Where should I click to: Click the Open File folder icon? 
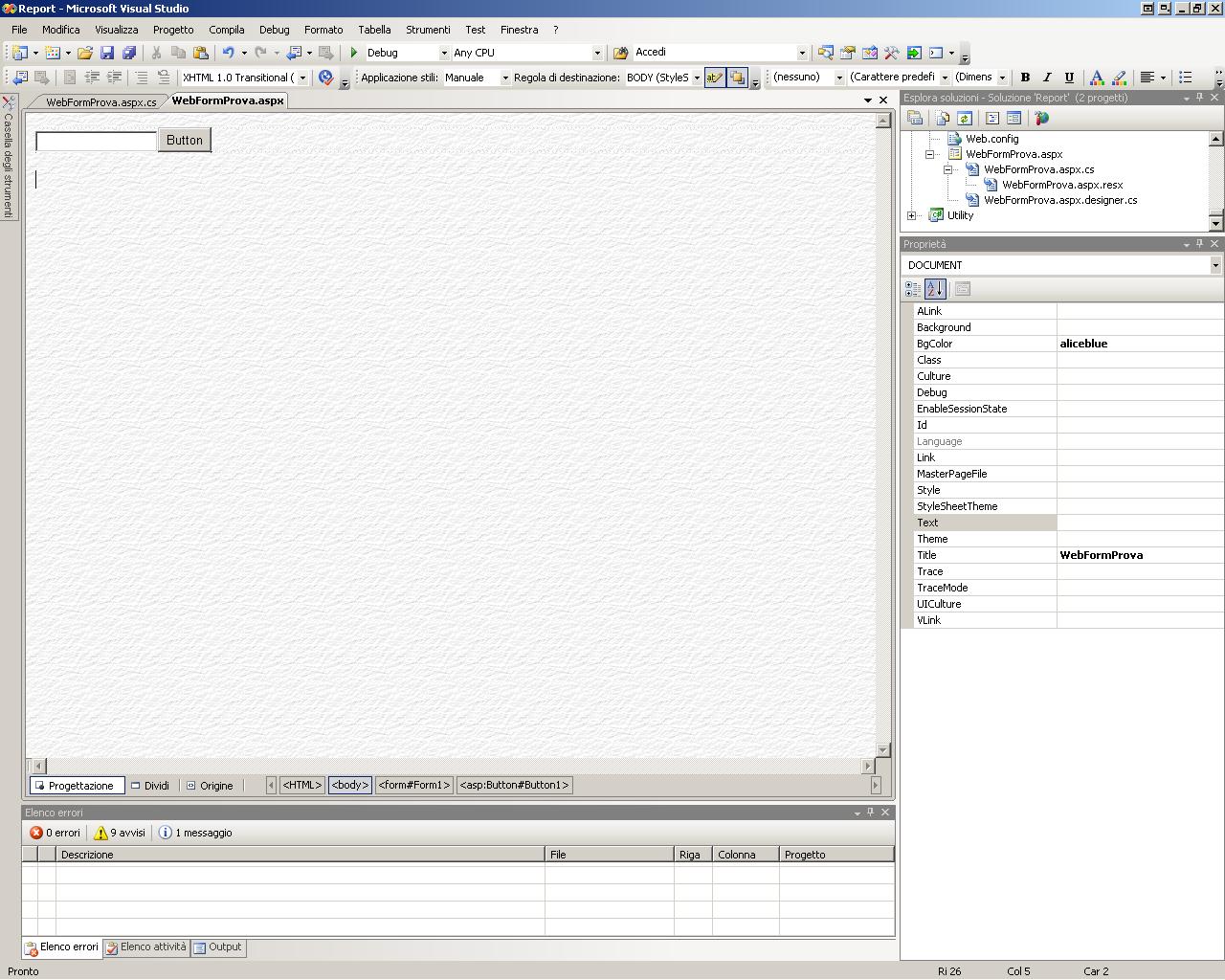point(85,53)
